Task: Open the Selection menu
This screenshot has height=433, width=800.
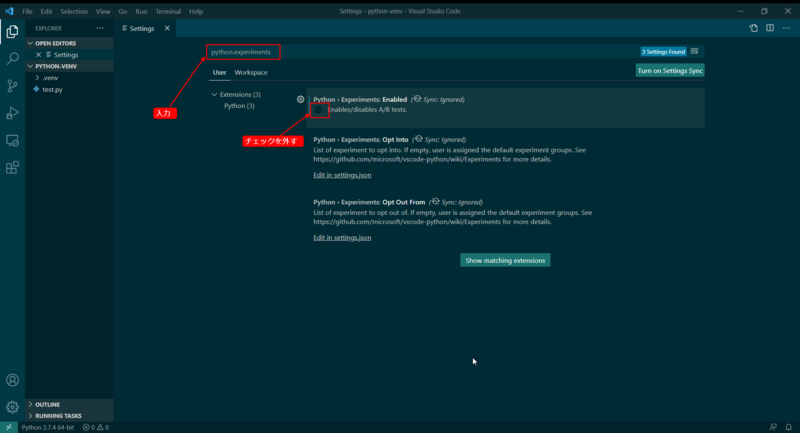Action: click(x=73, y=11)
